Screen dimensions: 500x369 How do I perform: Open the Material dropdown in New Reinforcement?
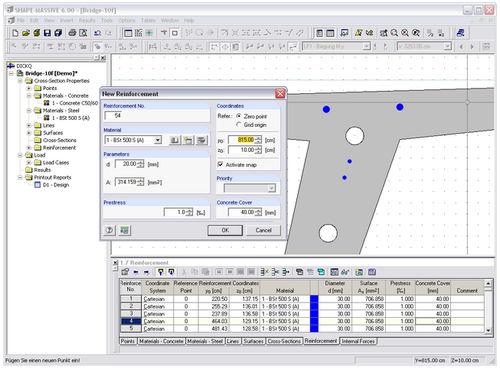(158, 140)
